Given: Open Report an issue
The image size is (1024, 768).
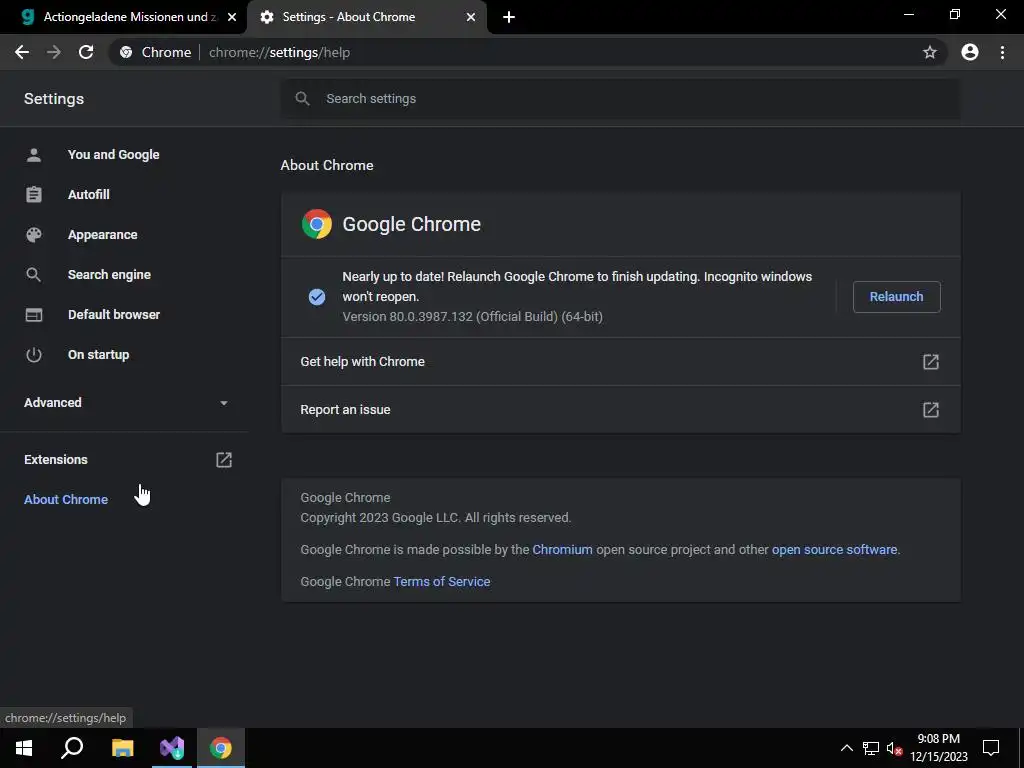Looking at the screenshot, I should pyautogui.click(x=620, y=409).
